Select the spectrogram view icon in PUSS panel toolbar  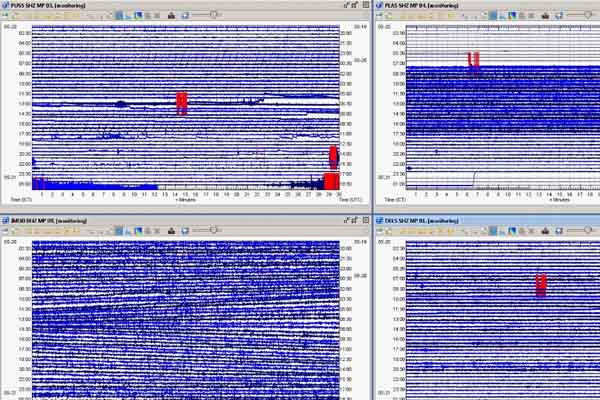click(x=138, y=16)
